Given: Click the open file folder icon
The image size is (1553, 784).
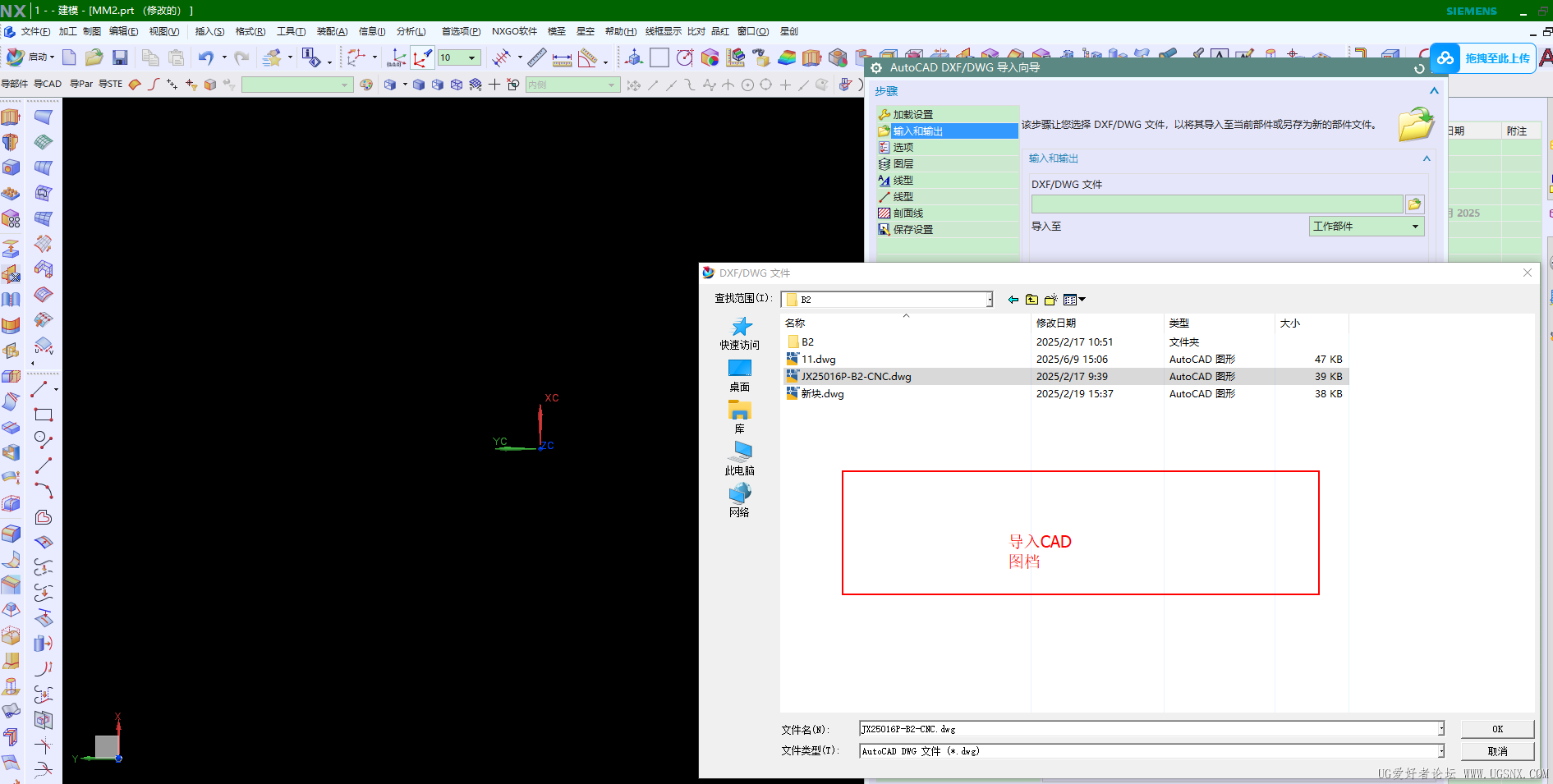Looking at the screenshot, I should click(x=94, y=57).
